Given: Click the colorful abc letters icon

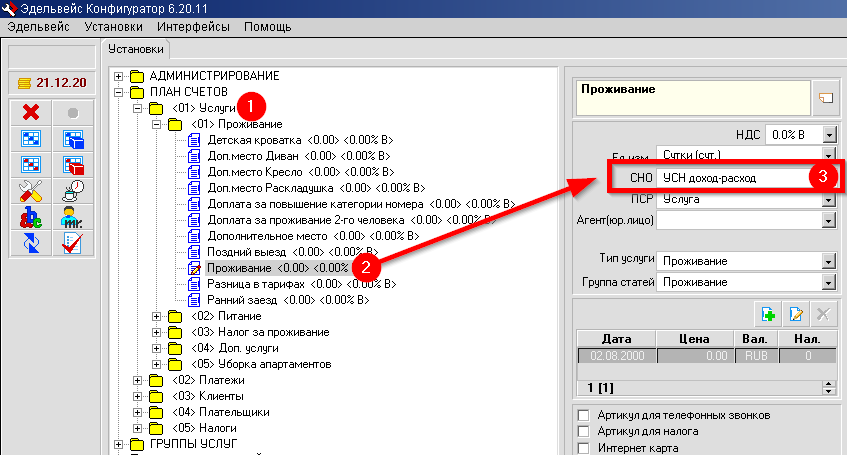Looking at the screenshot, I should pos(30,216).
